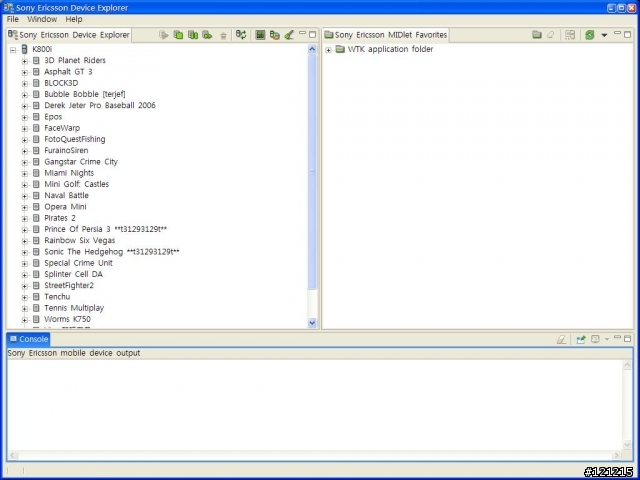This screenshot has height=480, width=640.
Task: Click Device Explorer scrollbar up arrow
Action: click(x=312, y=49)
